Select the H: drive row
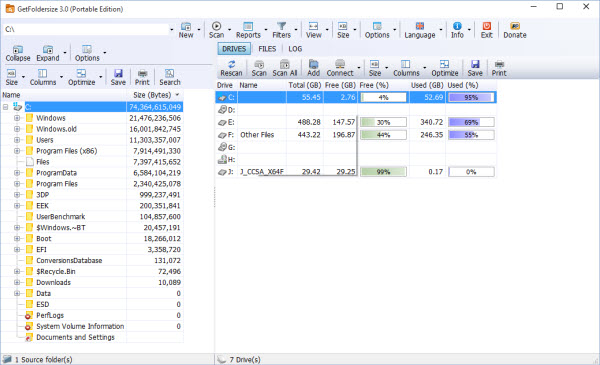 356,160
